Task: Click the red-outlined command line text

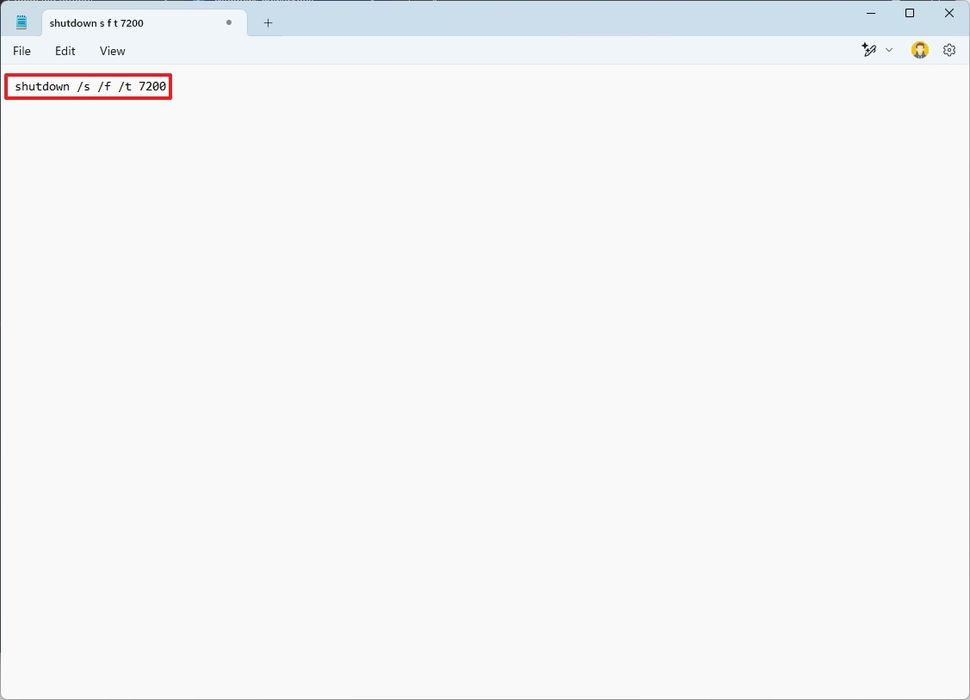Action: coord(88,86)
